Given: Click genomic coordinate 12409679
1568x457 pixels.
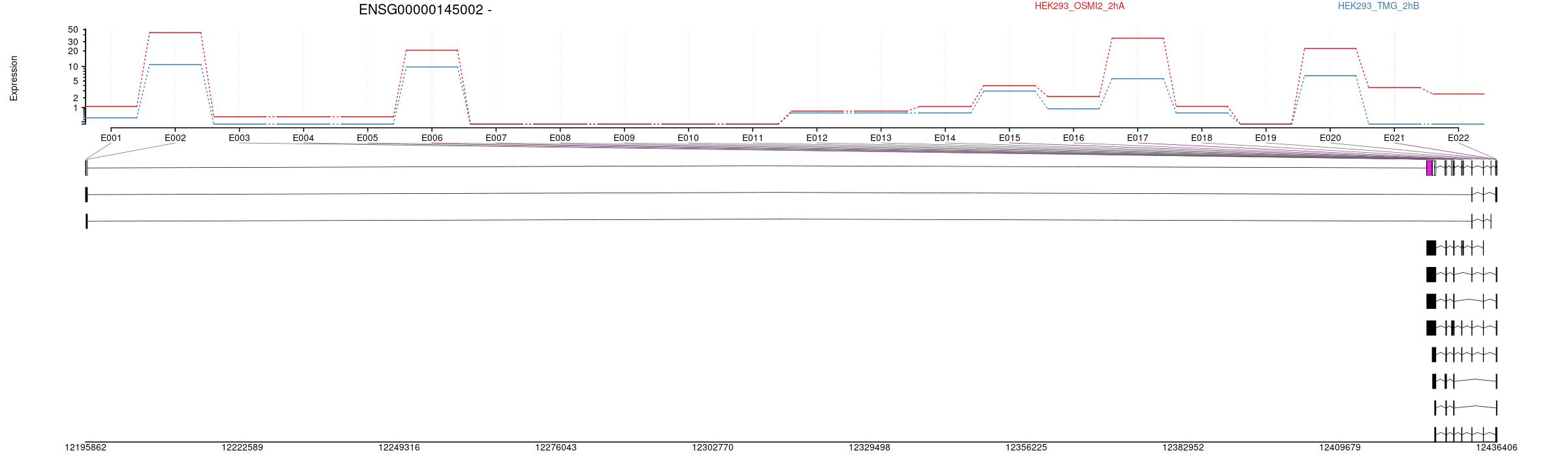Looking at the screenshot, I should tap(1340, 448).
